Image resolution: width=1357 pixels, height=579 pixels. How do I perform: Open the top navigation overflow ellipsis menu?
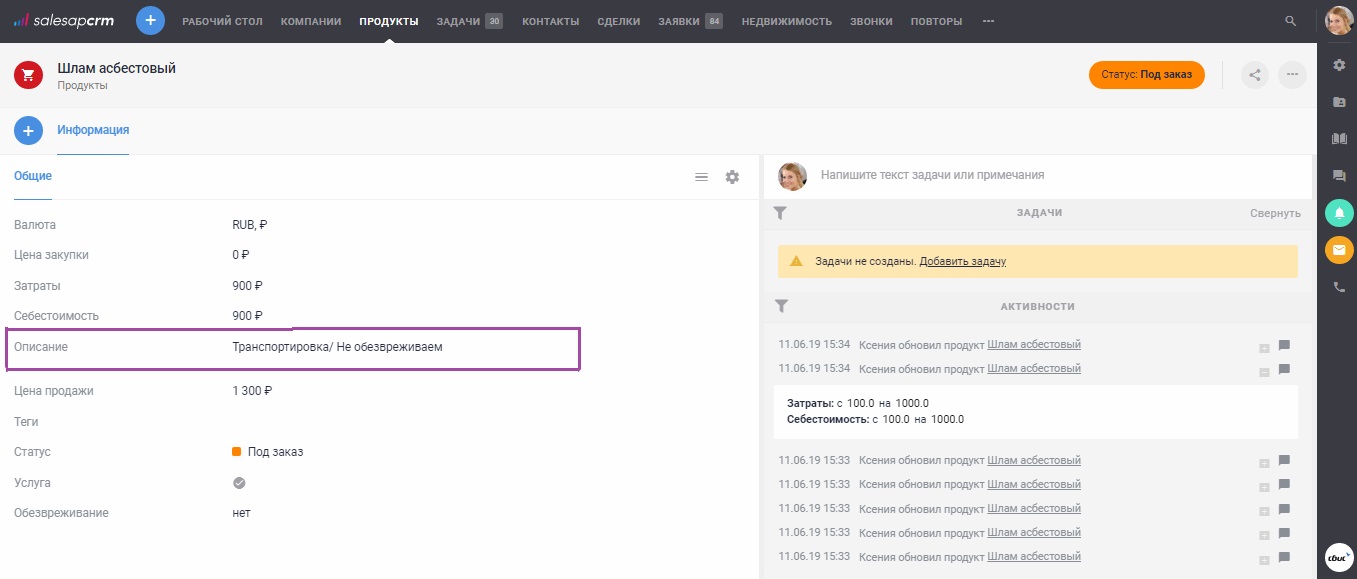pos(988,21)
